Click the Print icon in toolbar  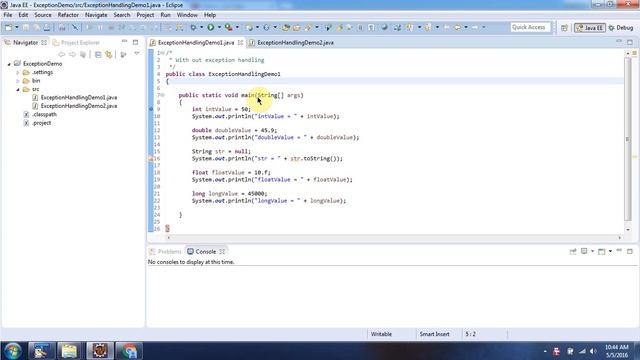point(47,27)
